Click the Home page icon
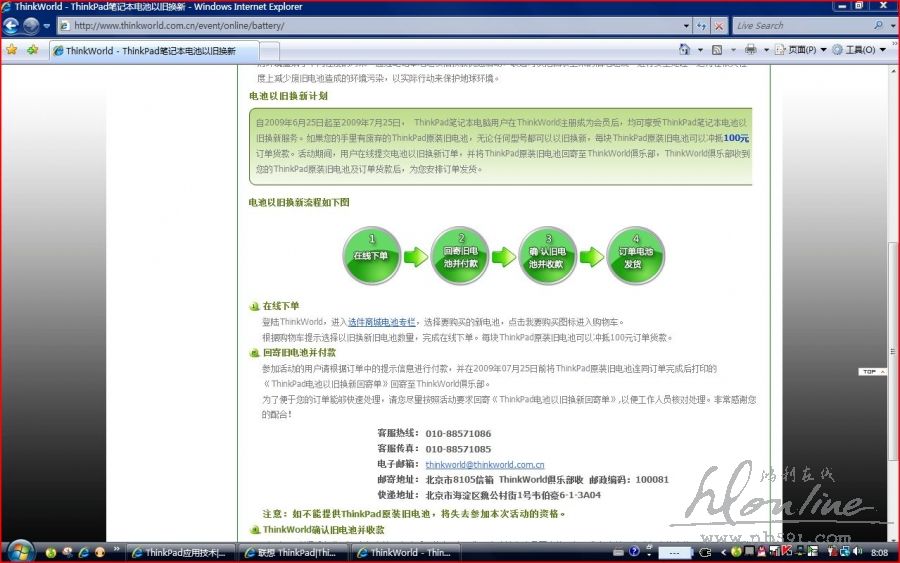The width and height of the screenshot is (900, 563). pyautogui.click(x=685, y=50)
